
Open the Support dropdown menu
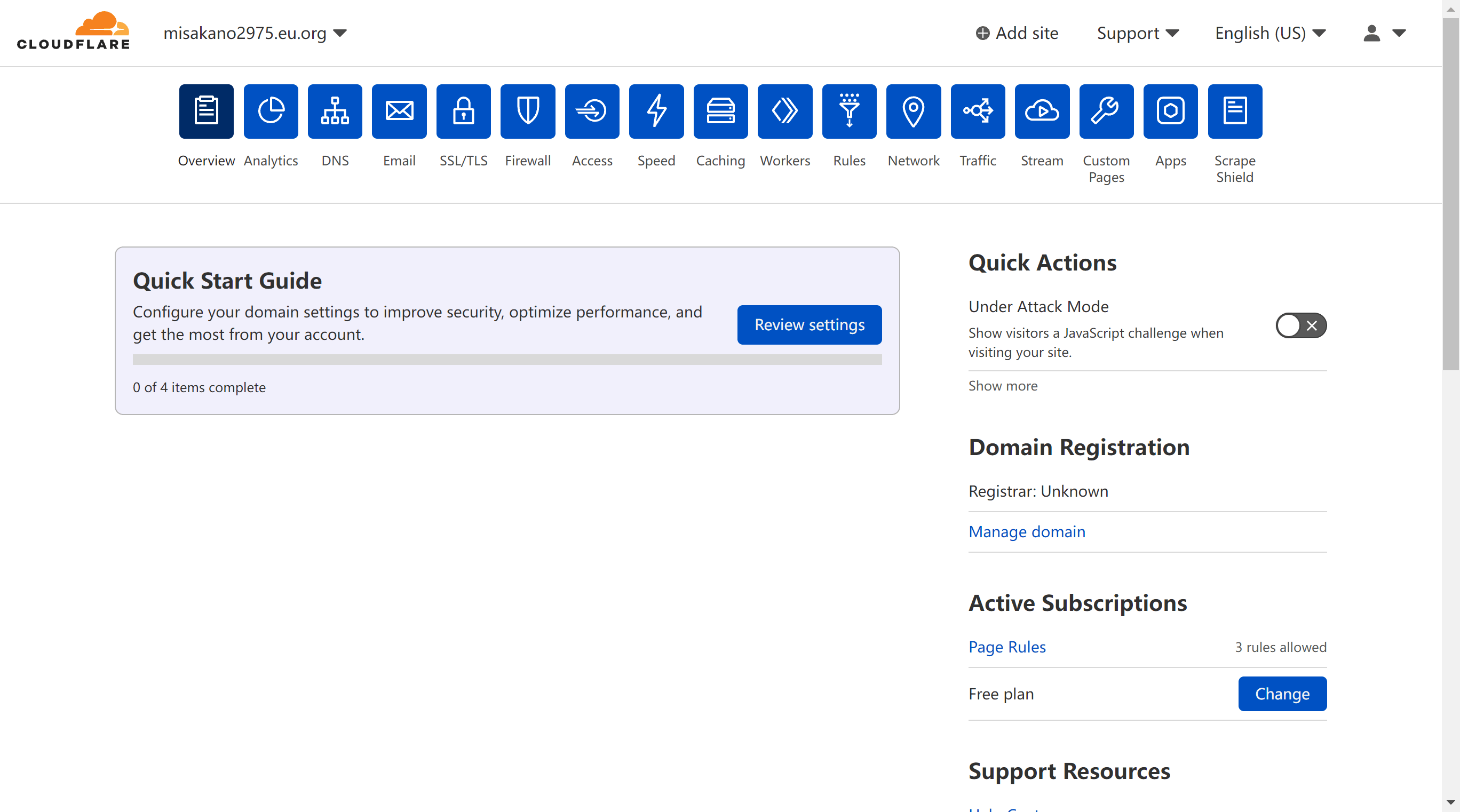coord(1137,33)
